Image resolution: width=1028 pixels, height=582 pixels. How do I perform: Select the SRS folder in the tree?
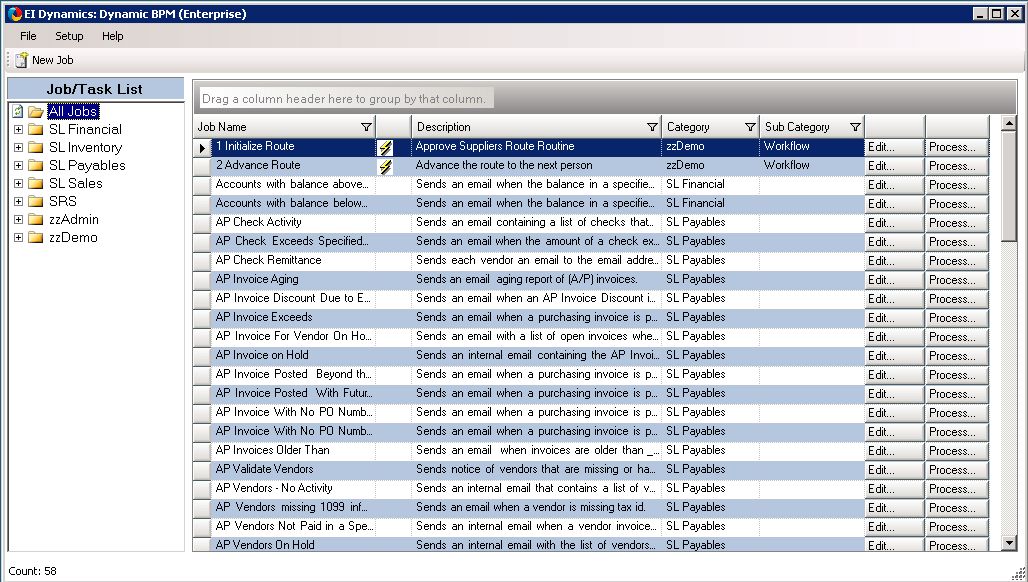click(x=62, y=202)
